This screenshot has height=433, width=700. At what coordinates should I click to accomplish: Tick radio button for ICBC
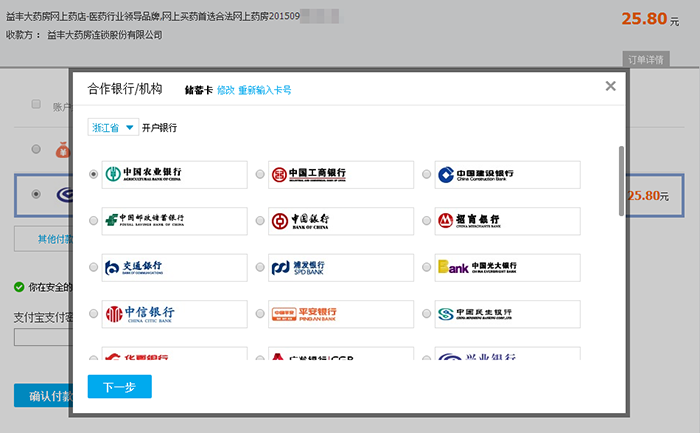pyautogui.click(x=260, y=174)
